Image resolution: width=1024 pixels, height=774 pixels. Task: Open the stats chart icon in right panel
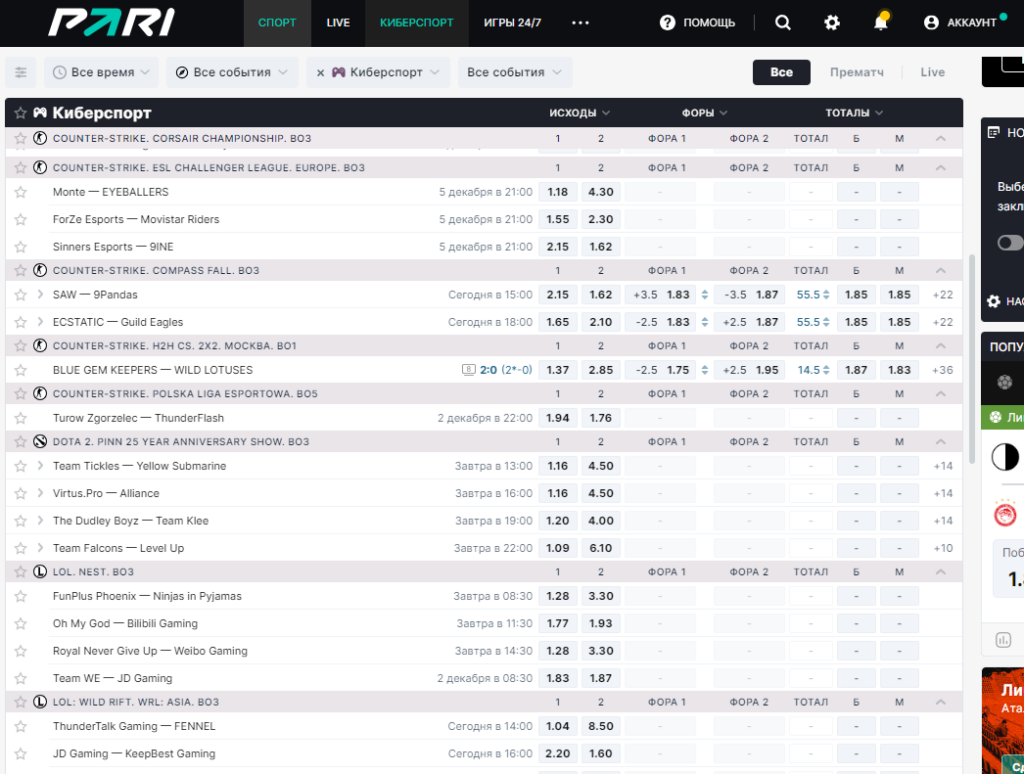(x=1004, y=640)
